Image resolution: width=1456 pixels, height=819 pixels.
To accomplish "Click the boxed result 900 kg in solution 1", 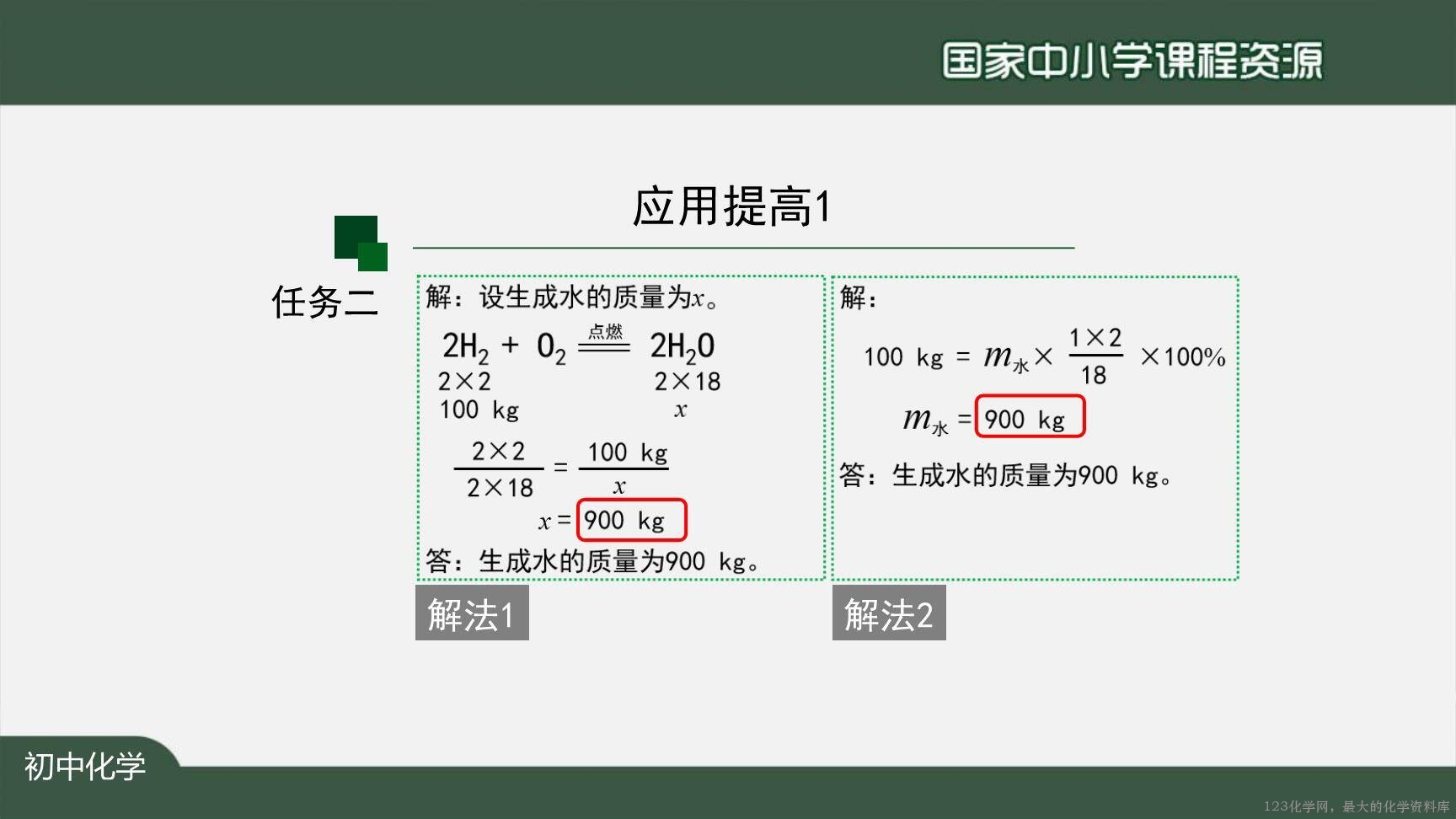I will pyautogui.click(x=632, y=520).
